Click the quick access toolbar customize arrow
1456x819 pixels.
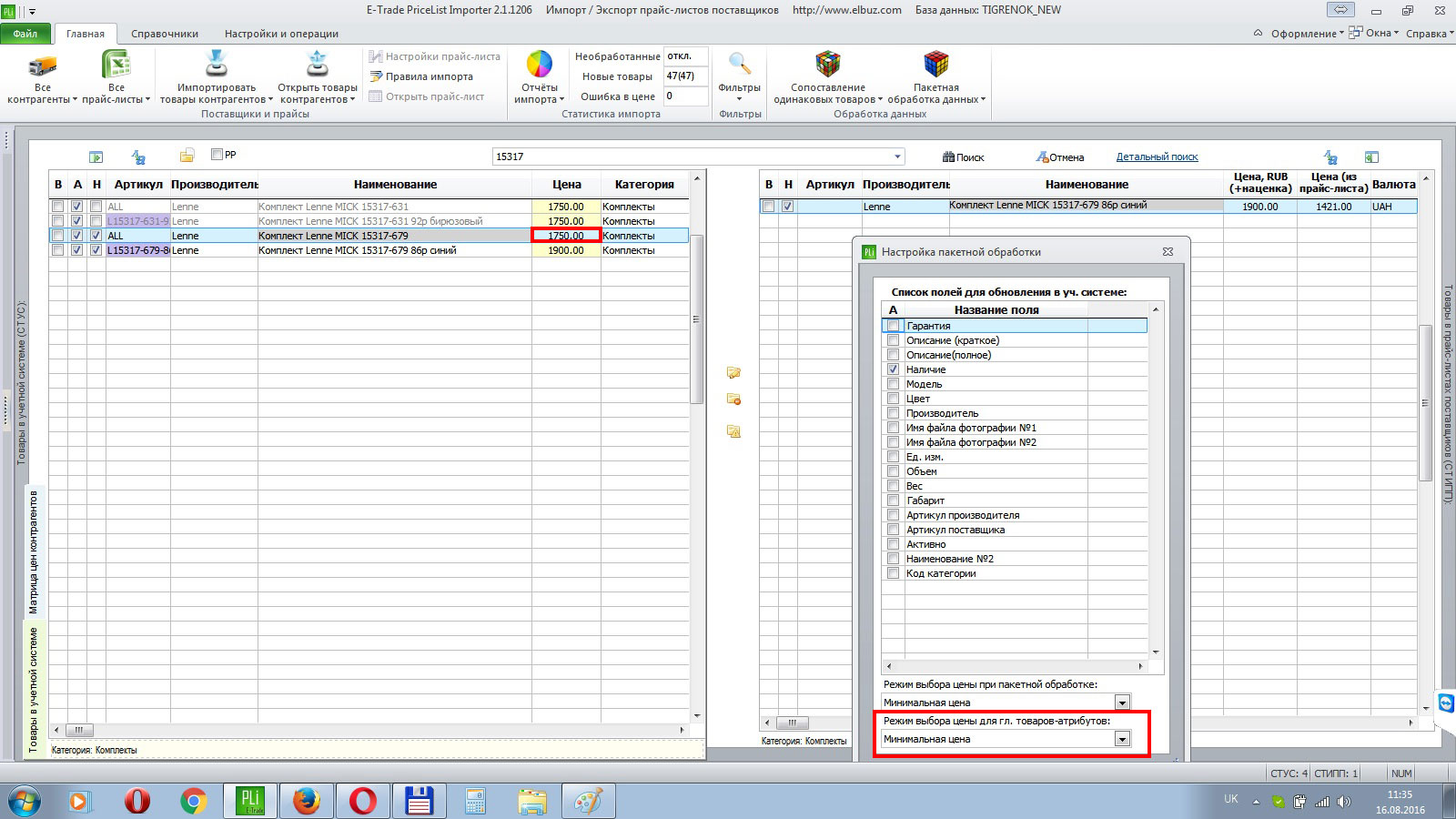click(32, 12)
